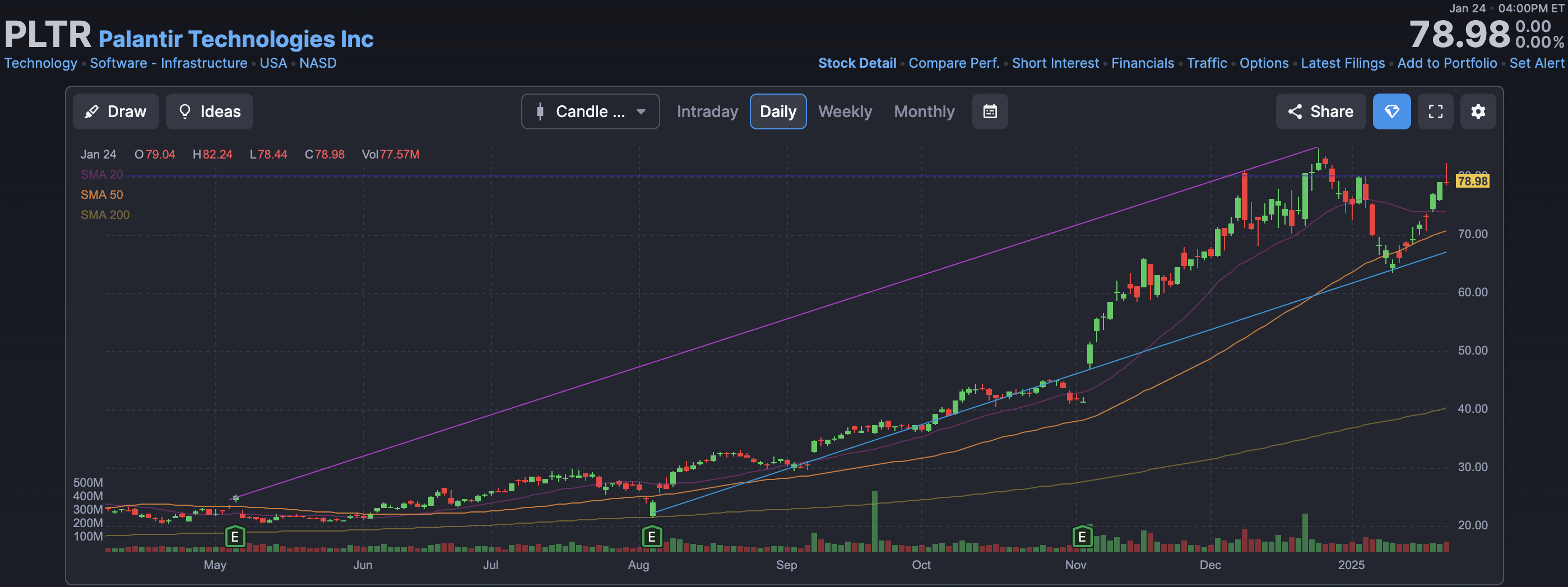The height and width of the screenshot is (587, 1568).
Task: Click the large 78.98 last price
Action: tap(1459, 35)
